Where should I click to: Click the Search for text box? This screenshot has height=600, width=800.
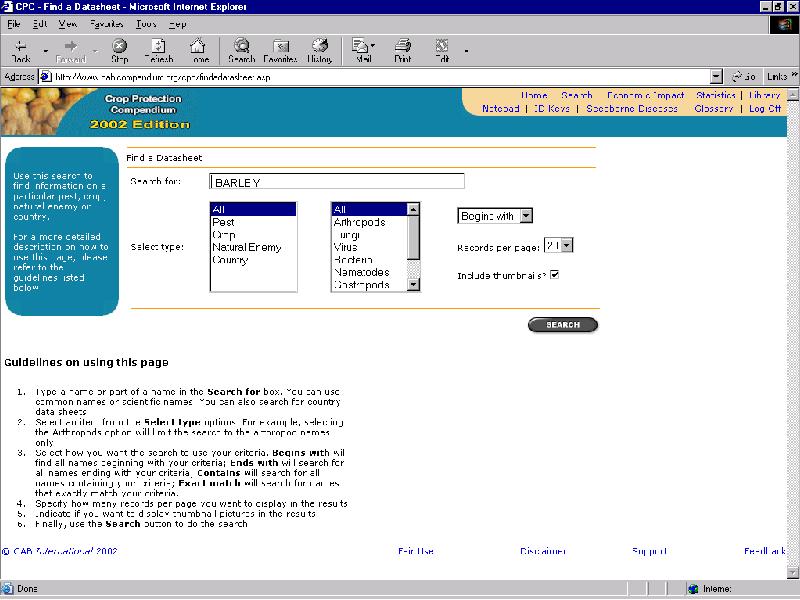[337, 181]
